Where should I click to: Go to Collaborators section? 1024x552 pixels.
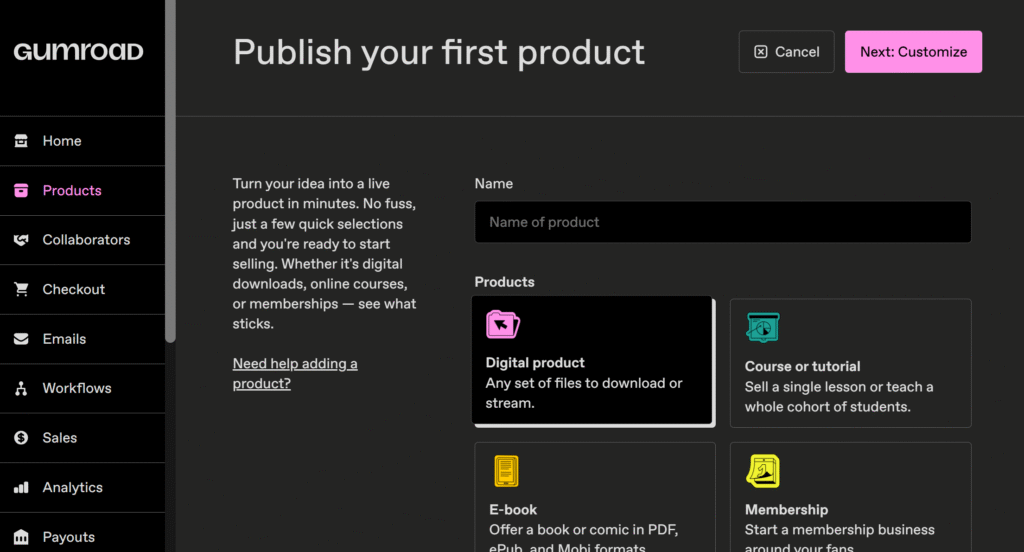click(x=82, y=240)
